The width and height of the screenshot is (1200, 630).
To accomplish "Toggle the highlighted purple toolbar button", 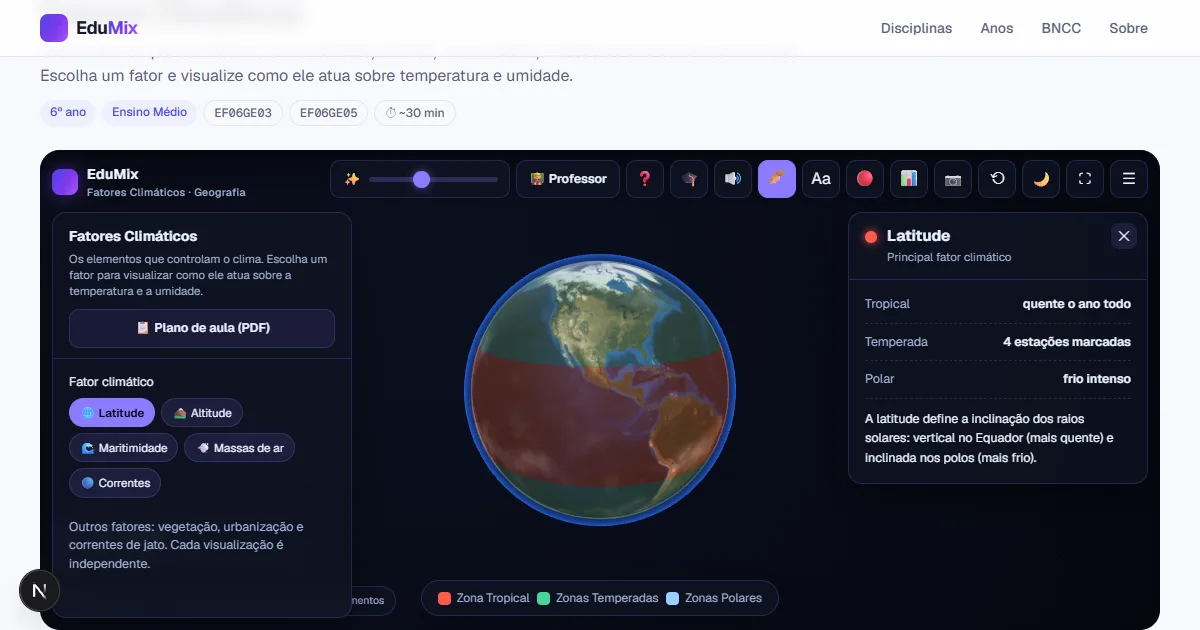I will pos(777,179).
